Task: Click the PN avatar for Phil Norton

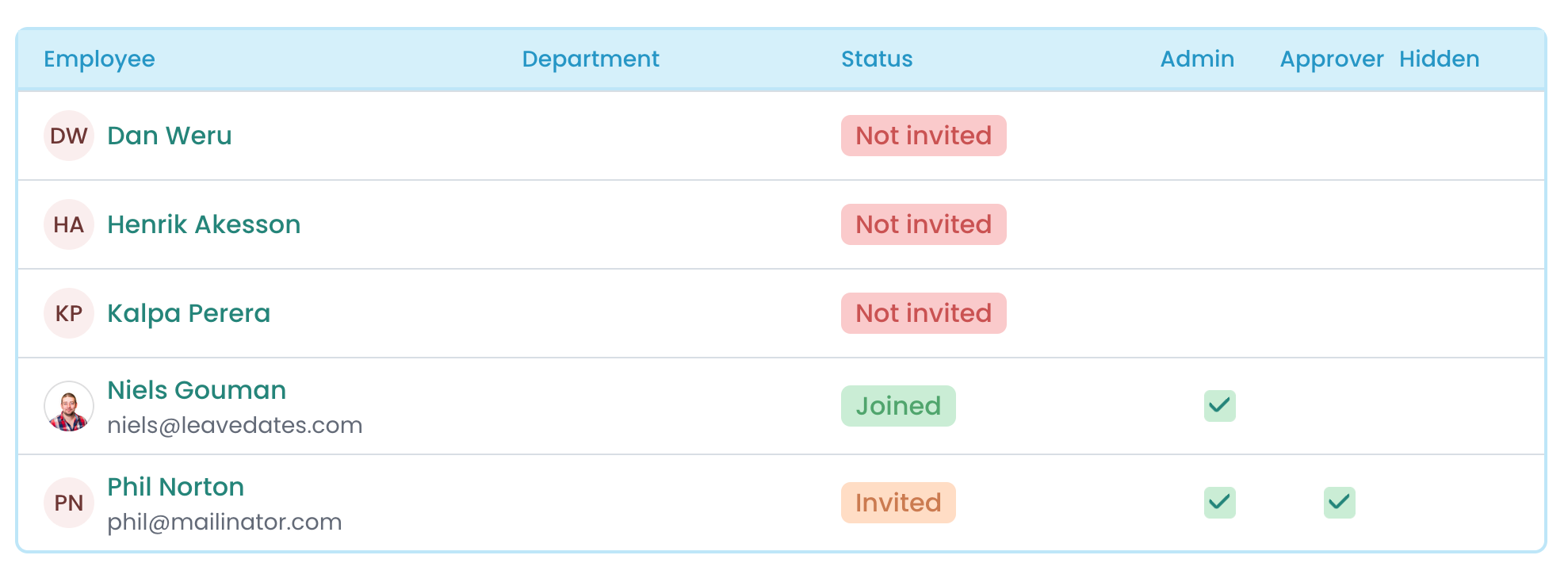Action: tap(69, 503)
